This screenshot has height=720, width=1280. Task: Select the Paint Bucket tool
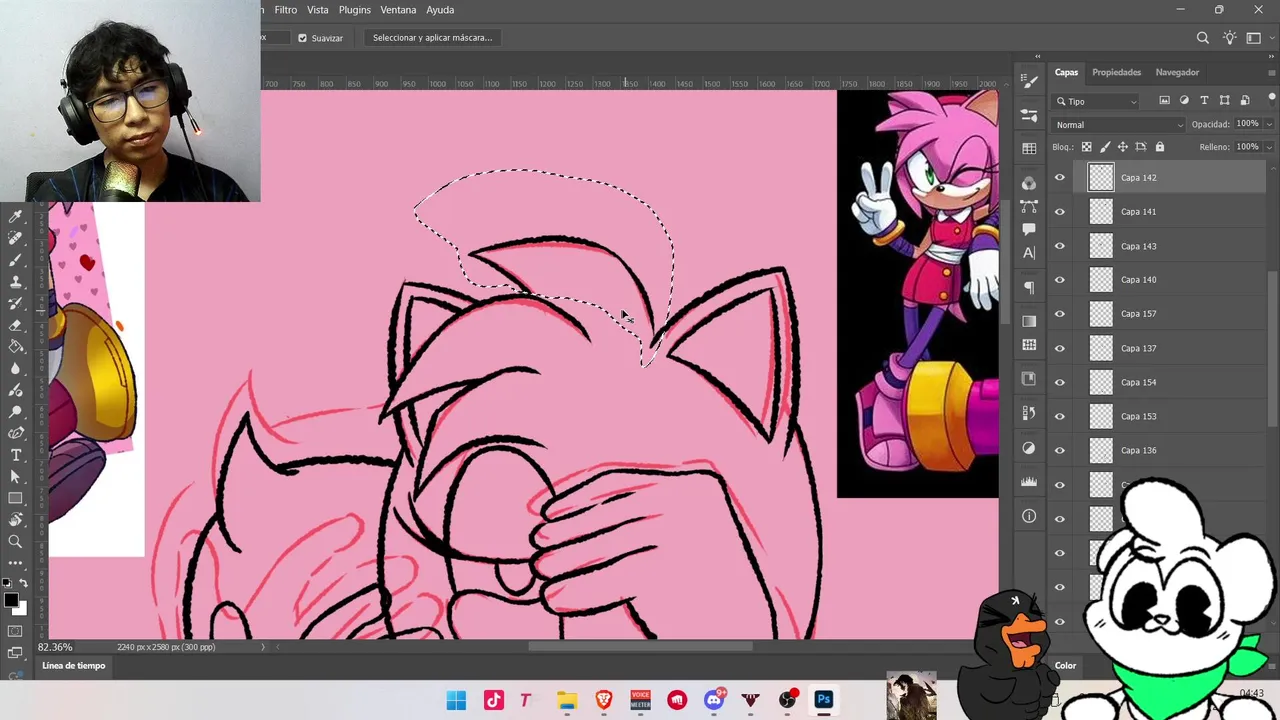click(15, 347)
